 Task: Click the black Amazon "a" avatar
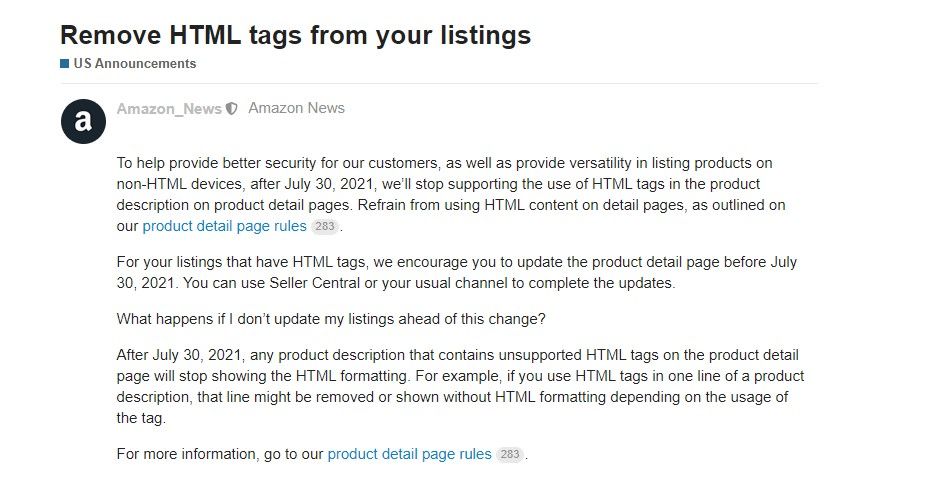83,122
